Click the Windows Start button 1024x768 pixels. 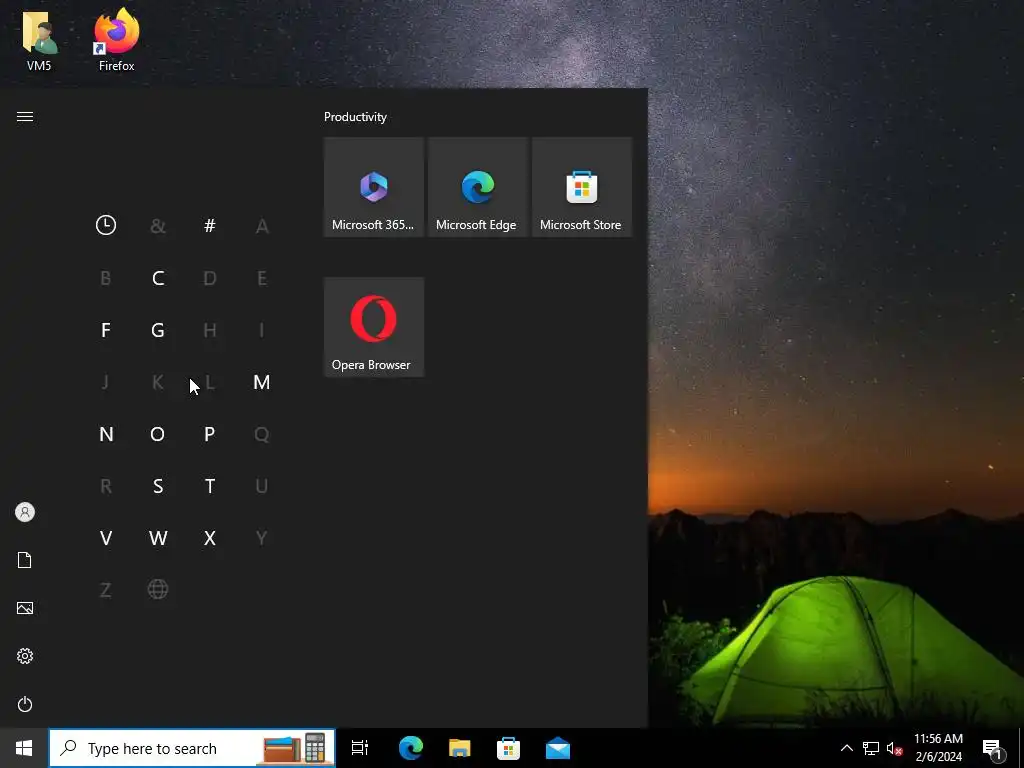point(24,748)
